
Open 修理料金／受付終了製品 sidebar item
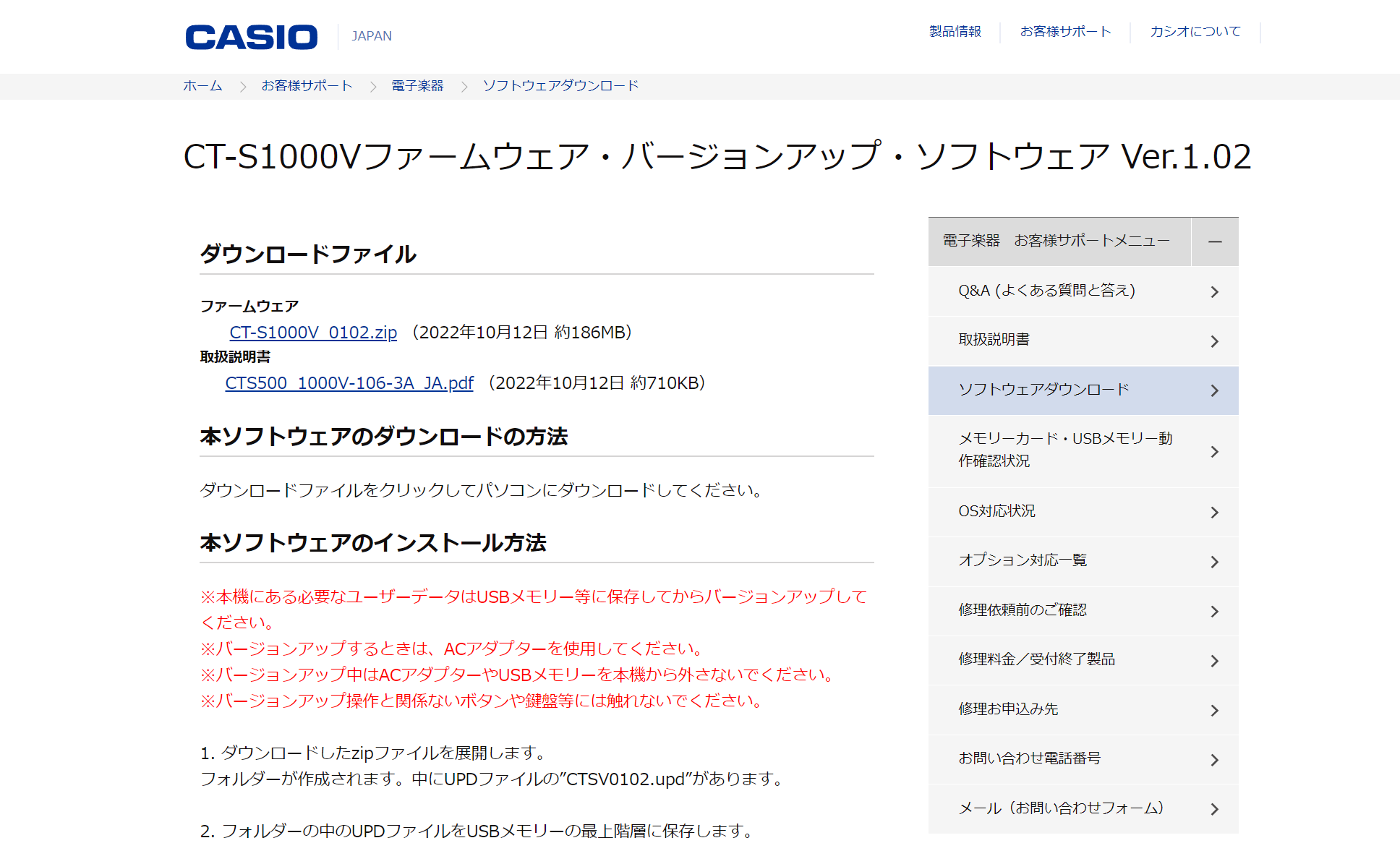(1036, 659)
